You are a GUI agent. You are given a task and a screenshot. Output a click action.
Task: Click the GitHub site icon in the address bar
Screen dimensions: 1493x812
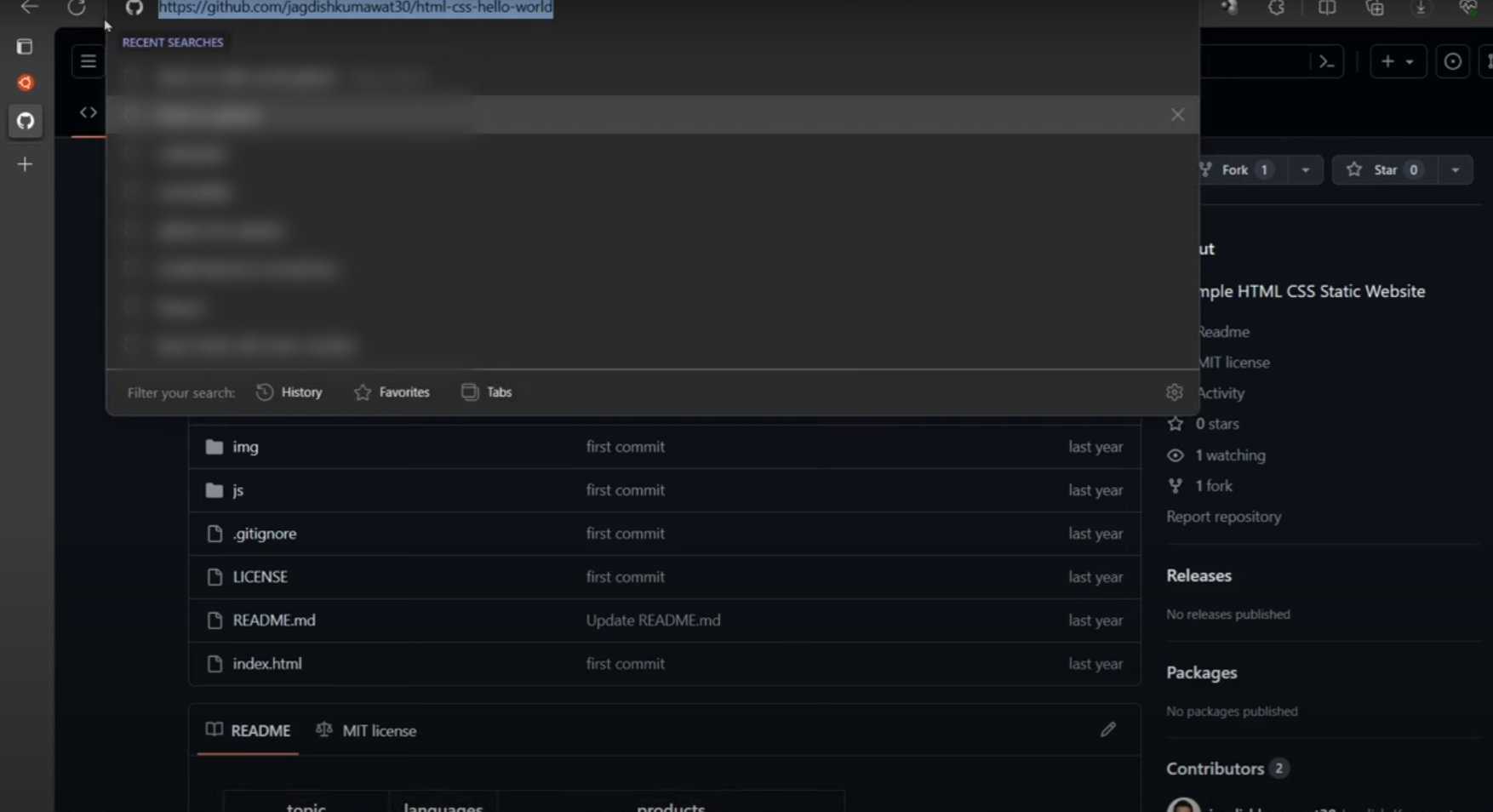pos(134,8)
